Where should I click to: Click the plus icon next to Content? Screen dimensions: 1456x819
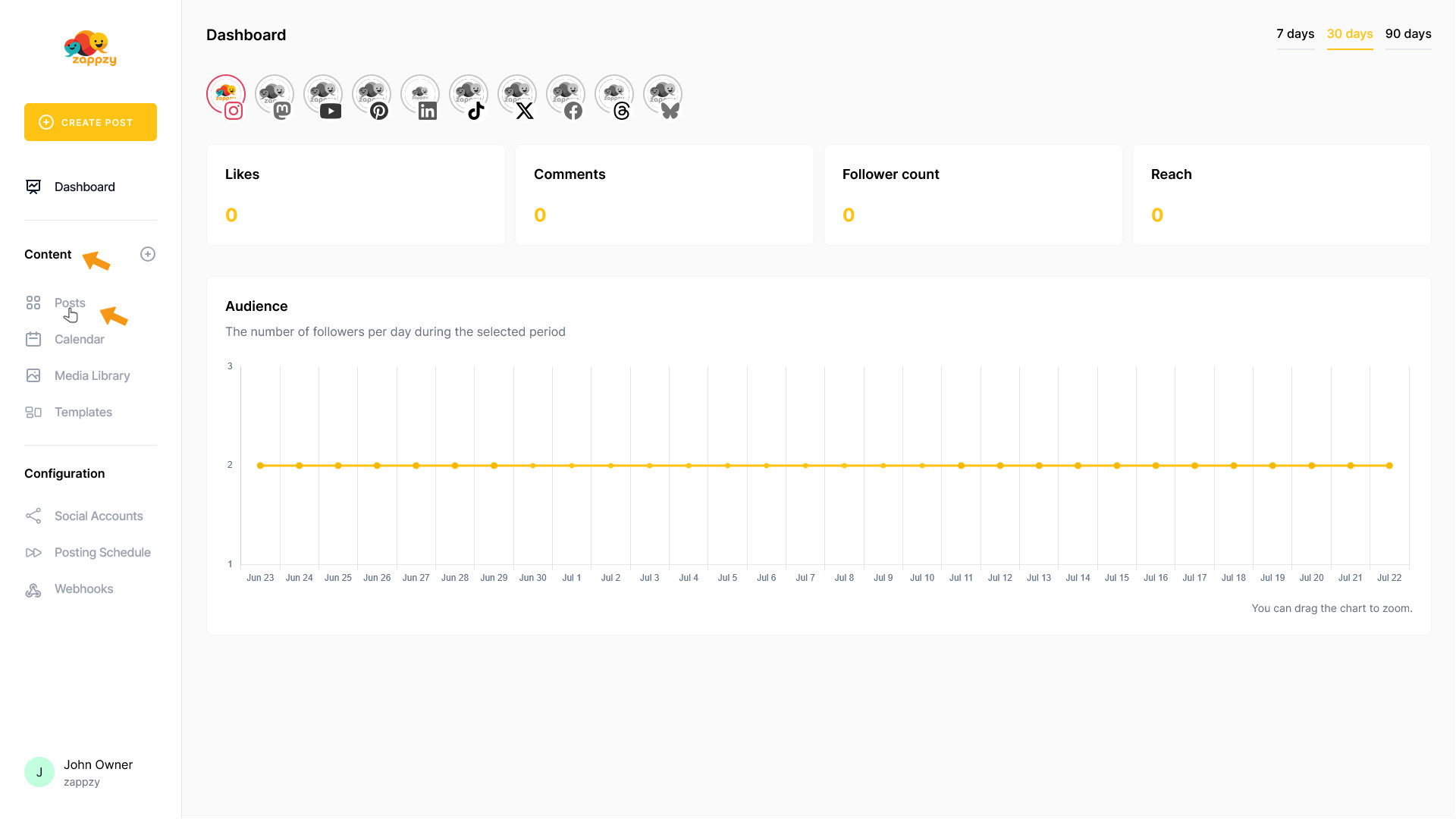[148, 254]
